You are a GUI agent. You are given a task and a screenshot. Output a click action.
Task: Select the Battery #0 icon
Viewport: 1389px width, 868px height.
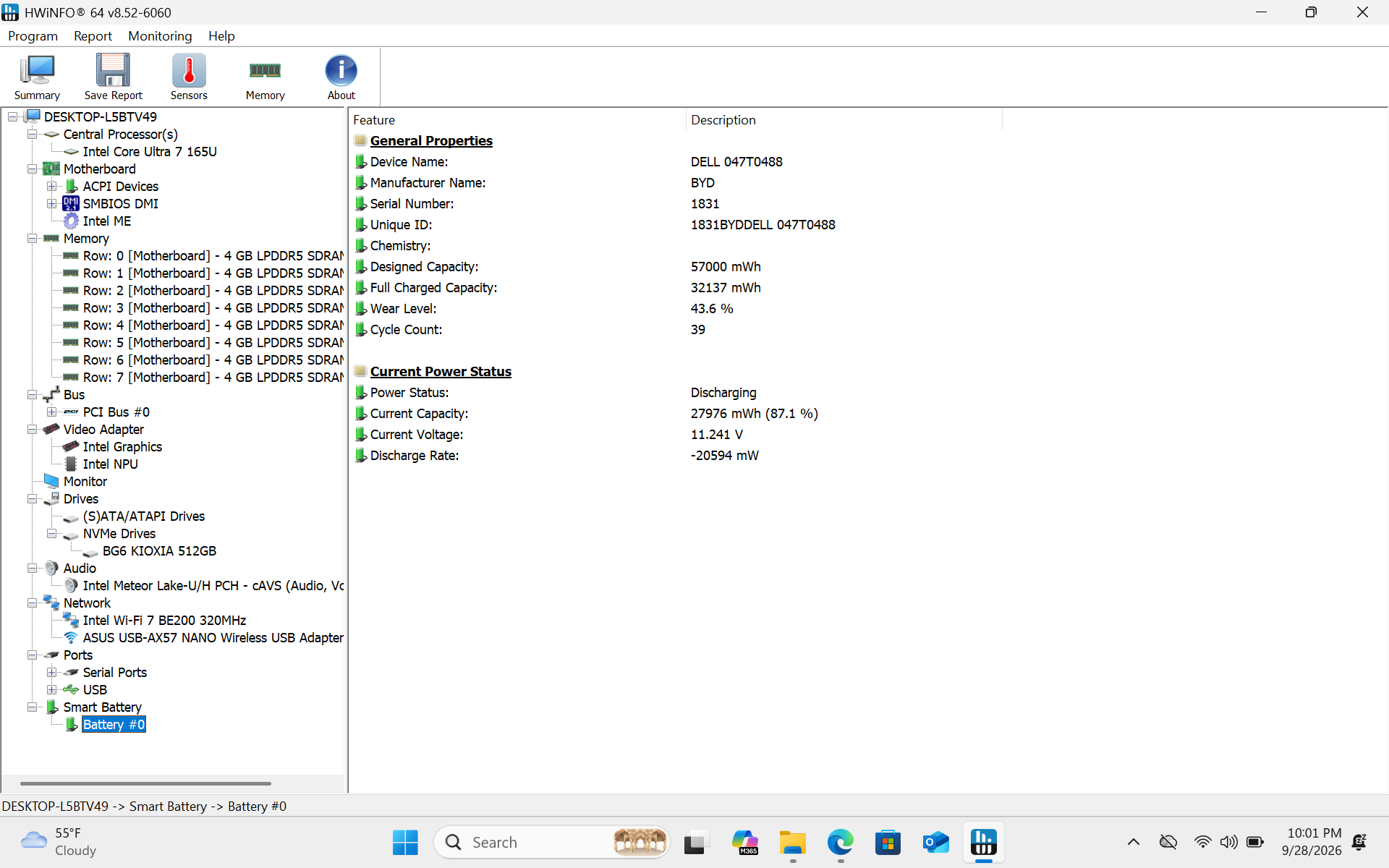pos(71,725)
